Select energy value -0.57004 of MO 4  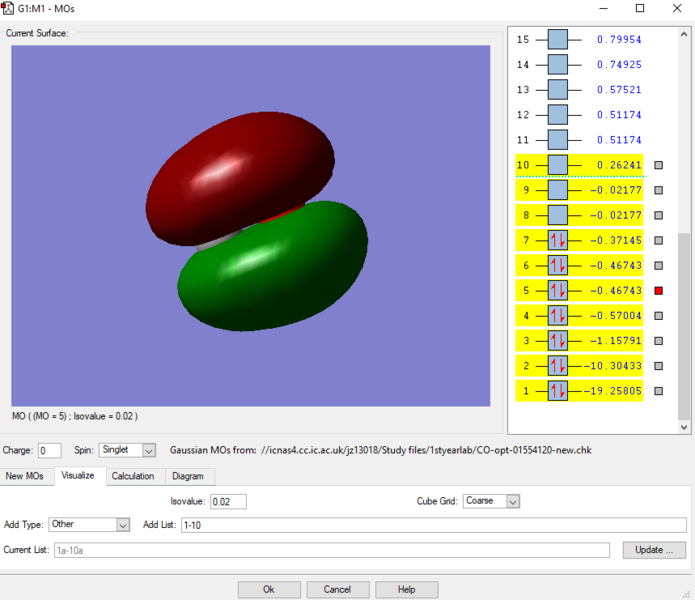(616, 316)
